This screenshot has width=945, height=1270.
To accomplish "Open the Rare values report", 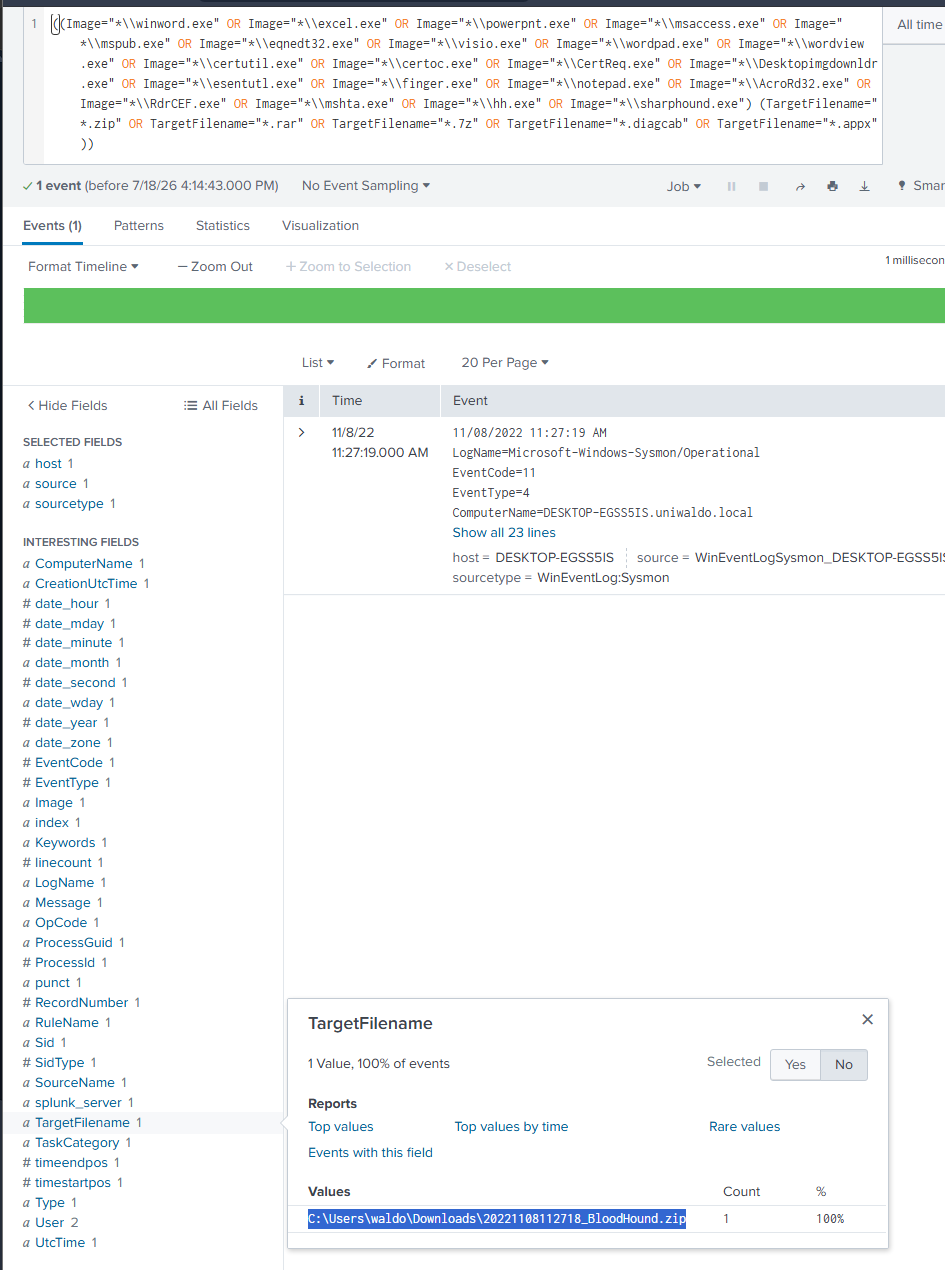I will point(745,1126).
